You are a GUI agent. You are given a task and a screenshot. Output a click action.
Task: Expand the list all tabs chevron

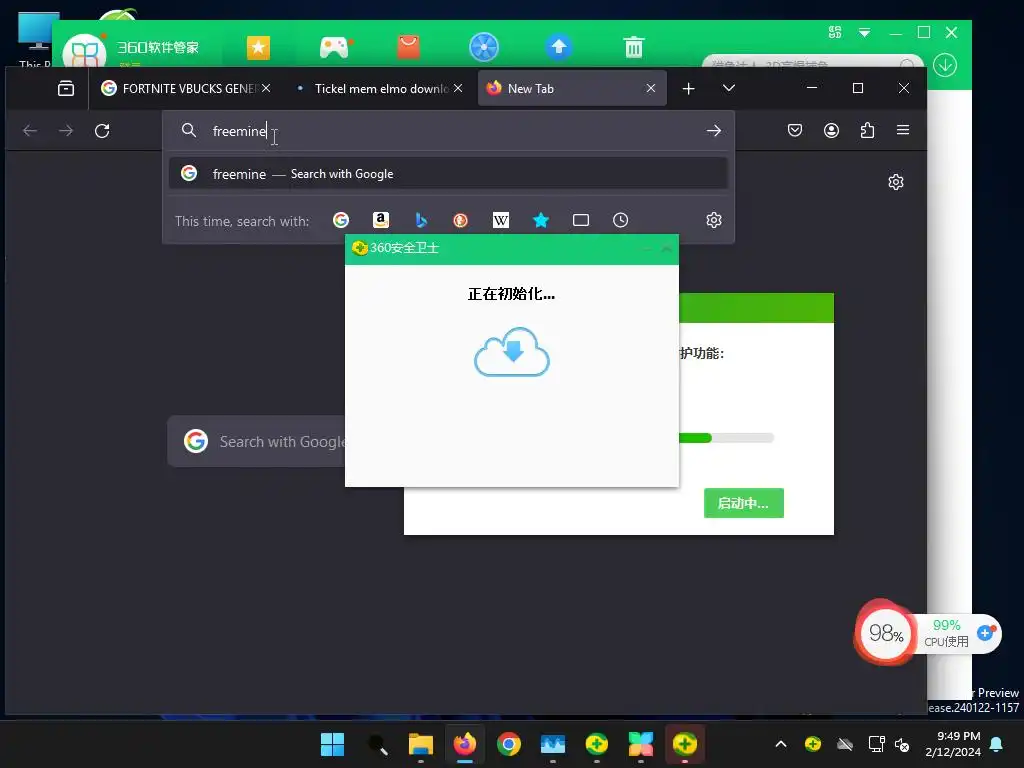729,88
